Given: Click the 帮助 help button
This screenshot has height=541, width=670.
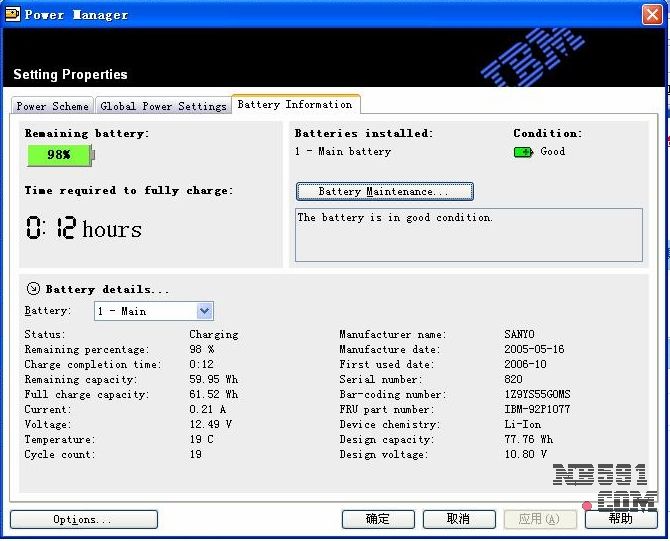Looking at the screenshot, I should point(621,520).
